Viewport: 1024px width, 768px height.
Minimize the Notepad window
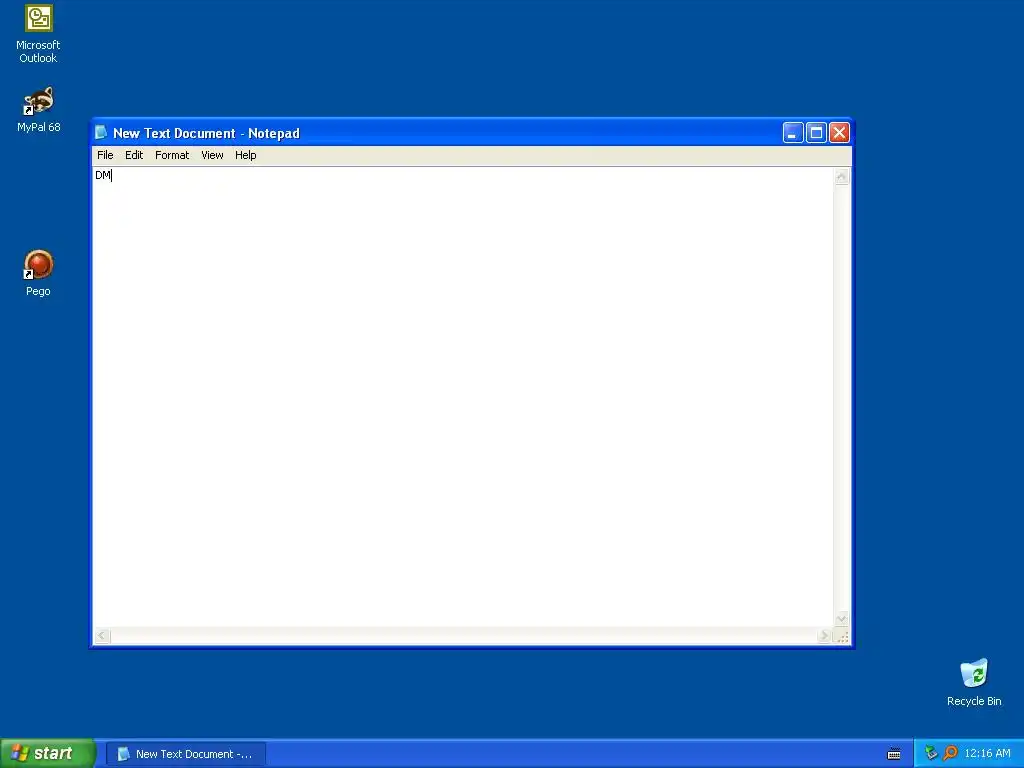click(x=793, y=133)
